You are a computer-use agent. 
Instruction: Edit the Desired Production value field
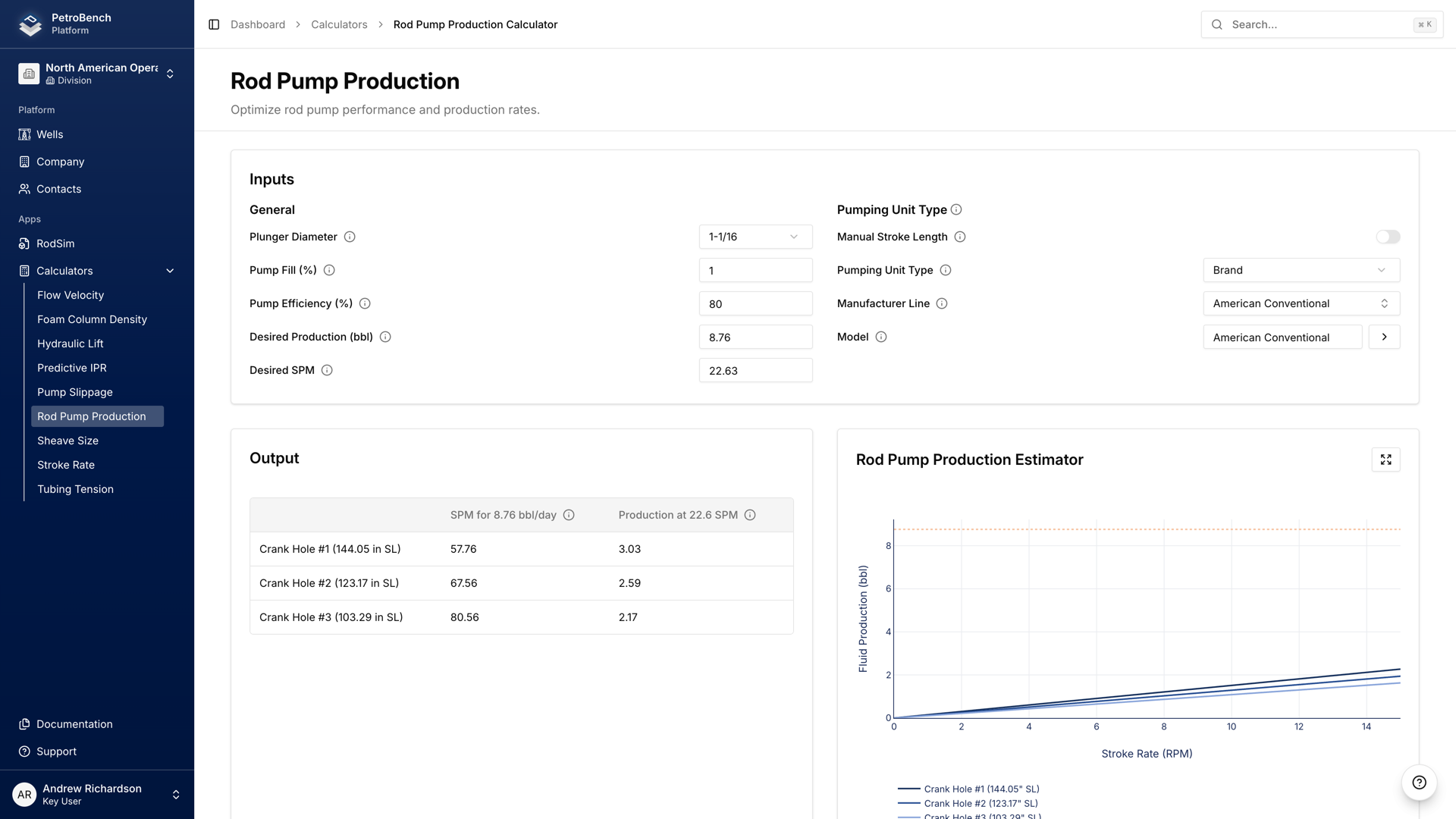pos(755,337)
